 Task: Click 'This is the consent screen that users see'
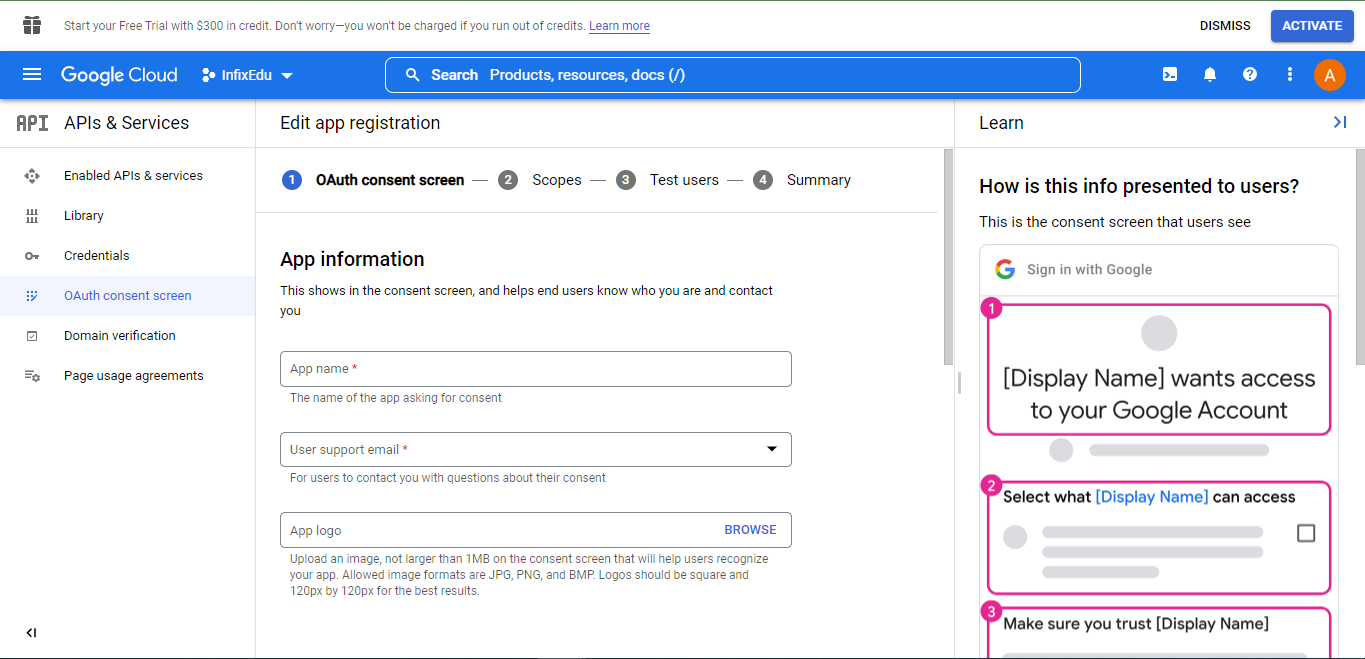pos(1115,222)
